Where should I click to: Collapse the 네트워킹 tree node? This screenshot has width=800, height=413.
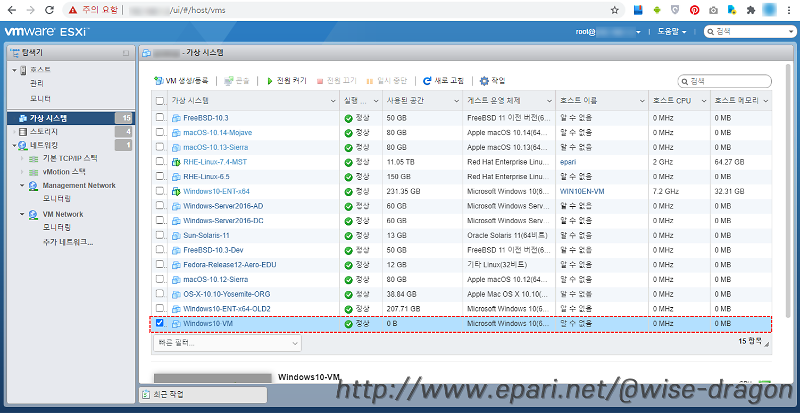click(14, 145)
